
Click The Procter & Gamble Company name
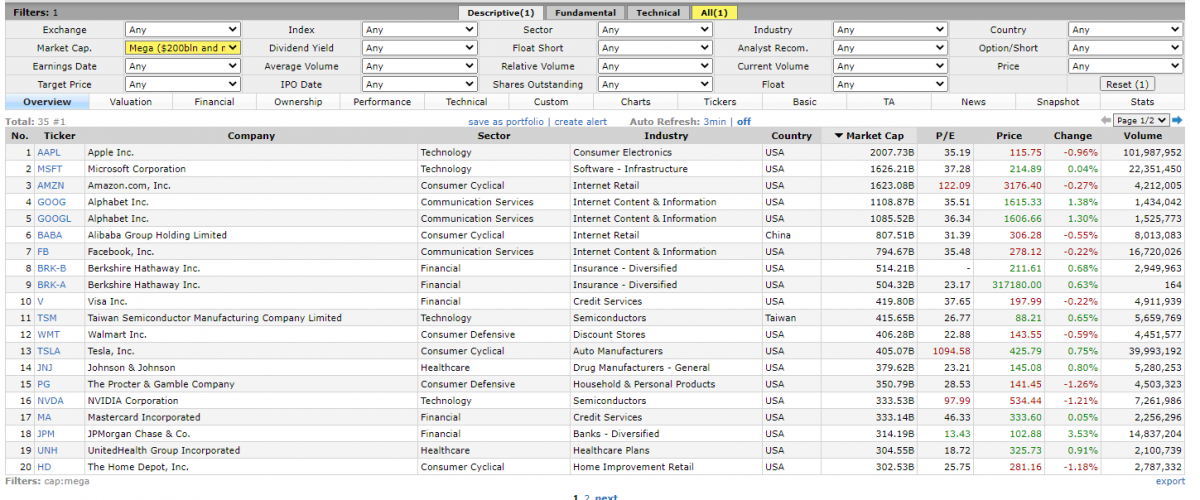[161, 384]
